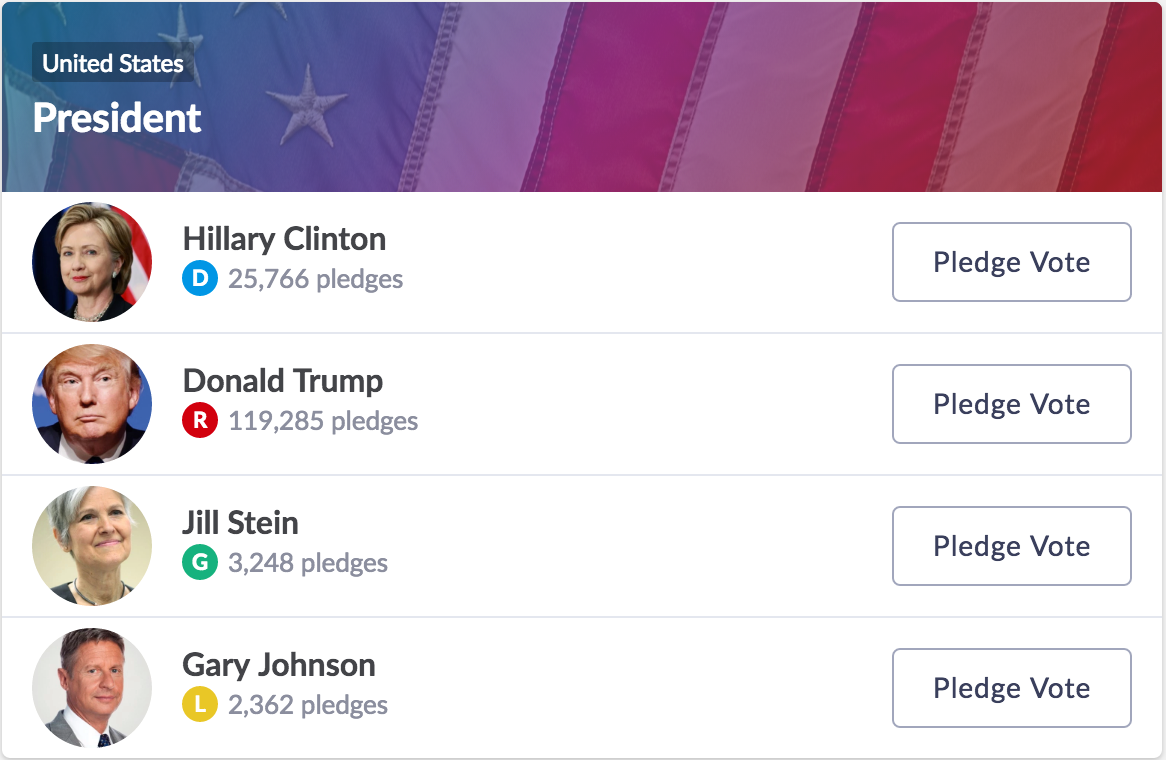Click the Libertarian party L badge icon
Screen dimensions: 1166x760
point(200,705)
